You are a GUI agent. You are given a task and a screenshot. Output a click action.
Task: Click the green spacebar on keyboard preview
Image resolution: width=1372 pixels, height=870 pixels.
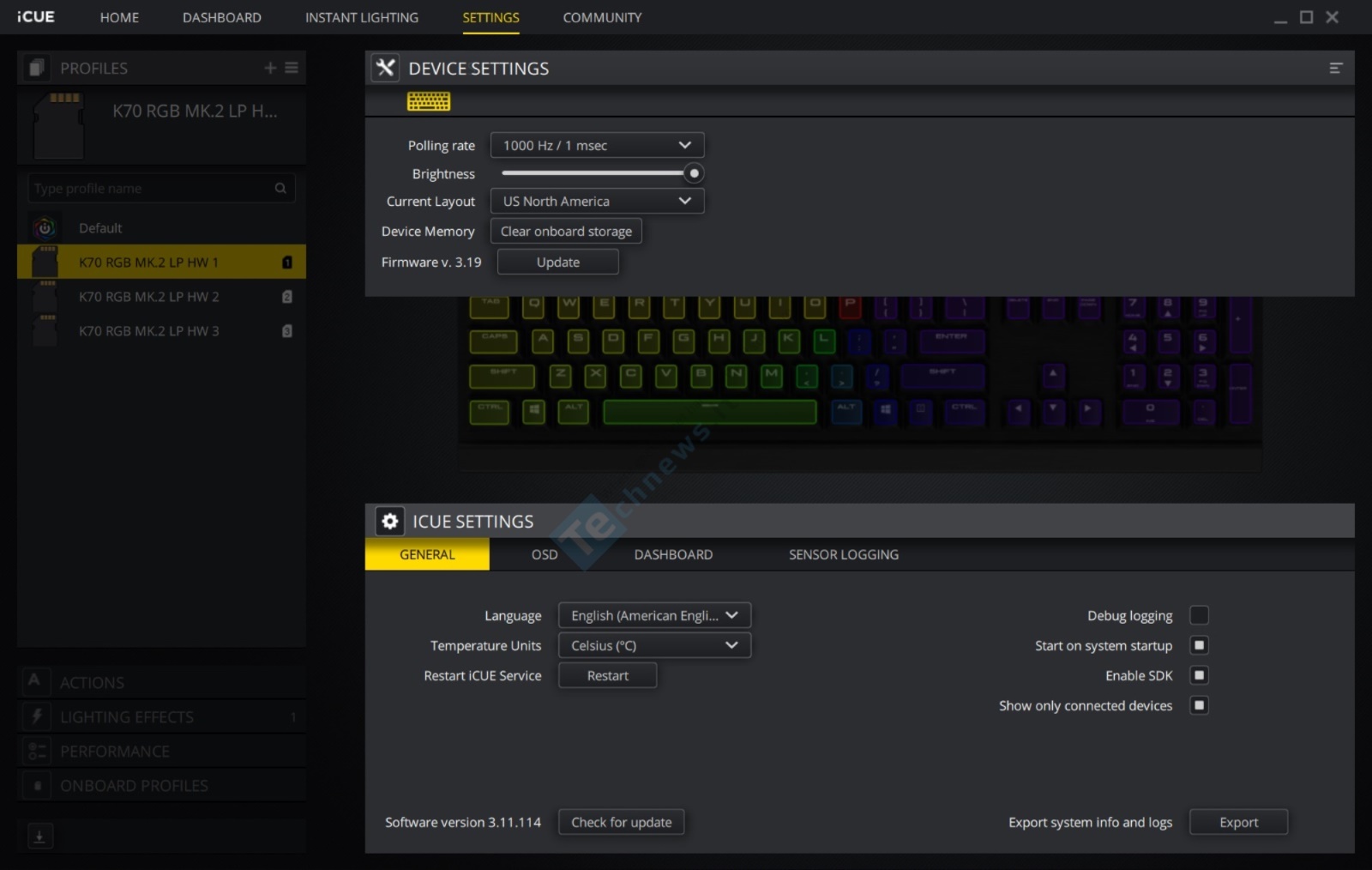pyautogui.click(x=710, y=411)
